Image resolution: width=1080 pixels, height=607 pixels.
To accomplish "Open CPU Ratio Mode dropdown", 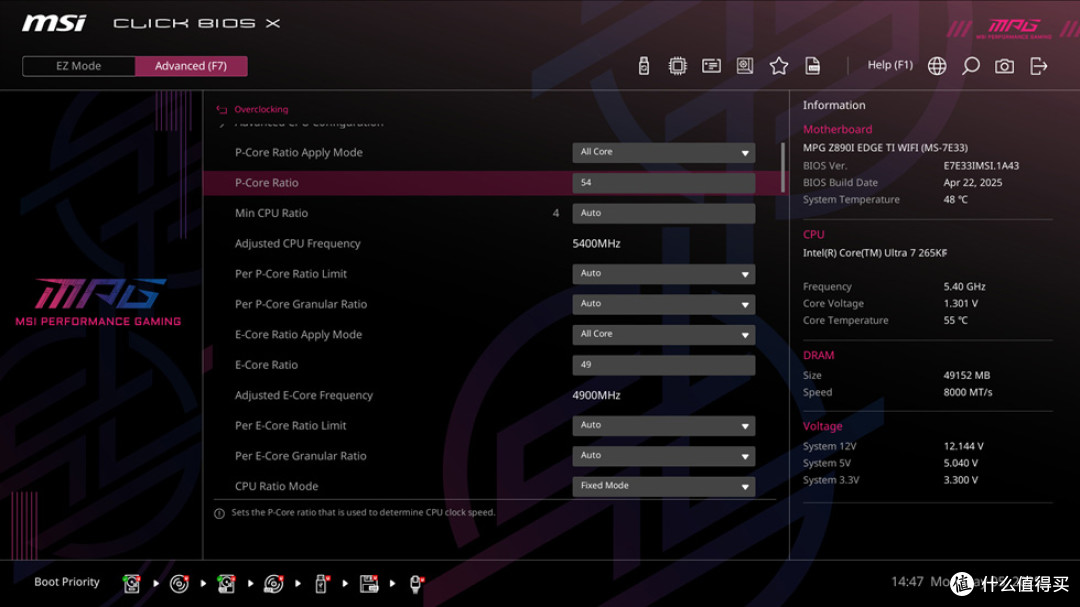I will coord(663,486).
